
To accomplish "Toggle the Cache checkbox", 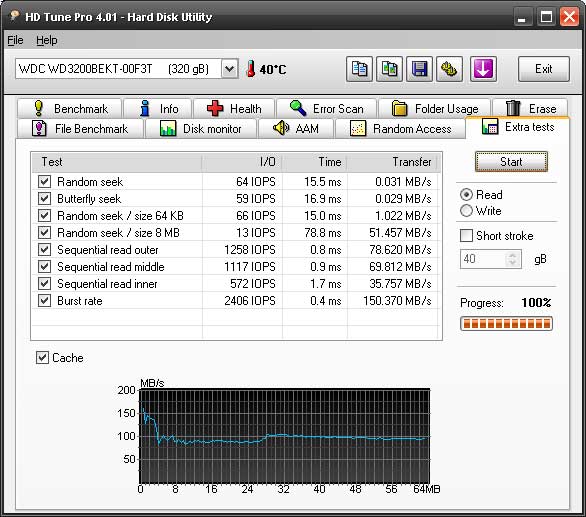I will [42, 358].
